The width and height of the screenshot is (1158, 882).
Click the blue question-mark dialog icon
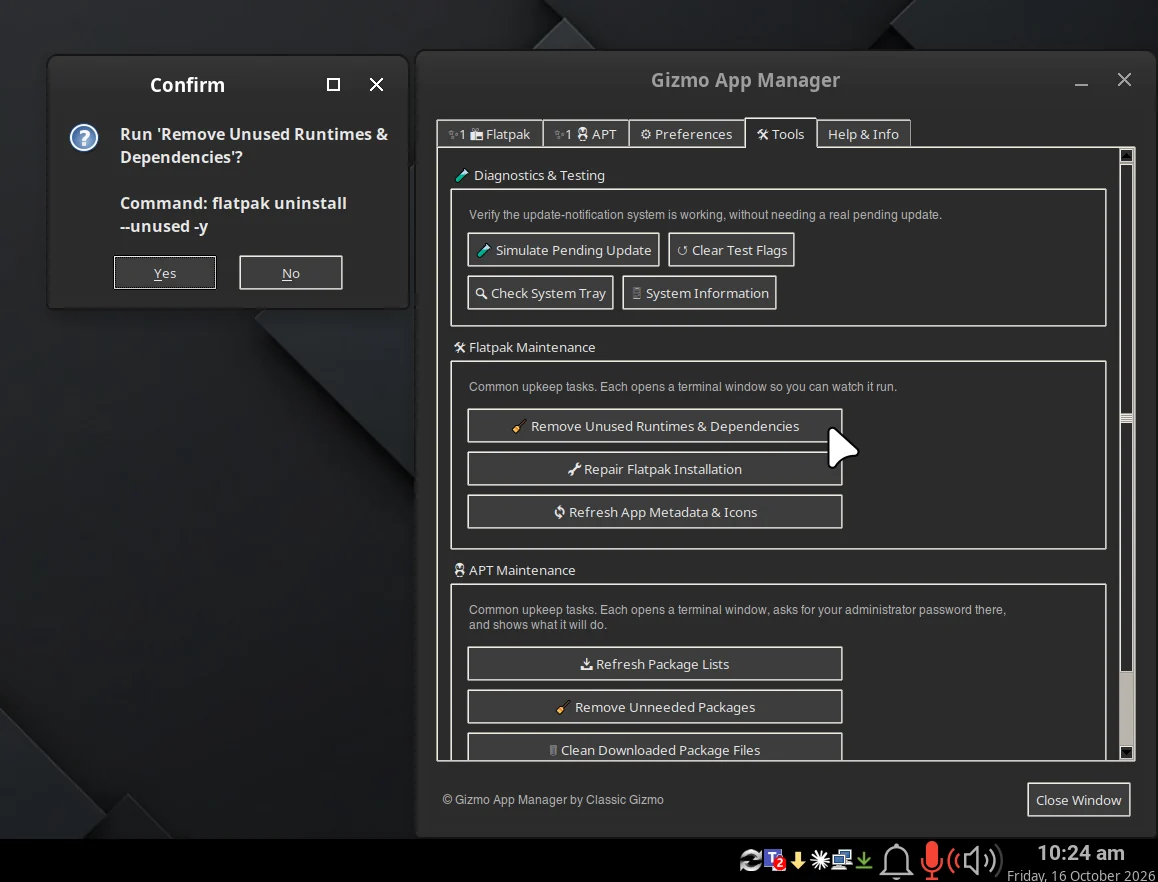[x=84, y=137]
